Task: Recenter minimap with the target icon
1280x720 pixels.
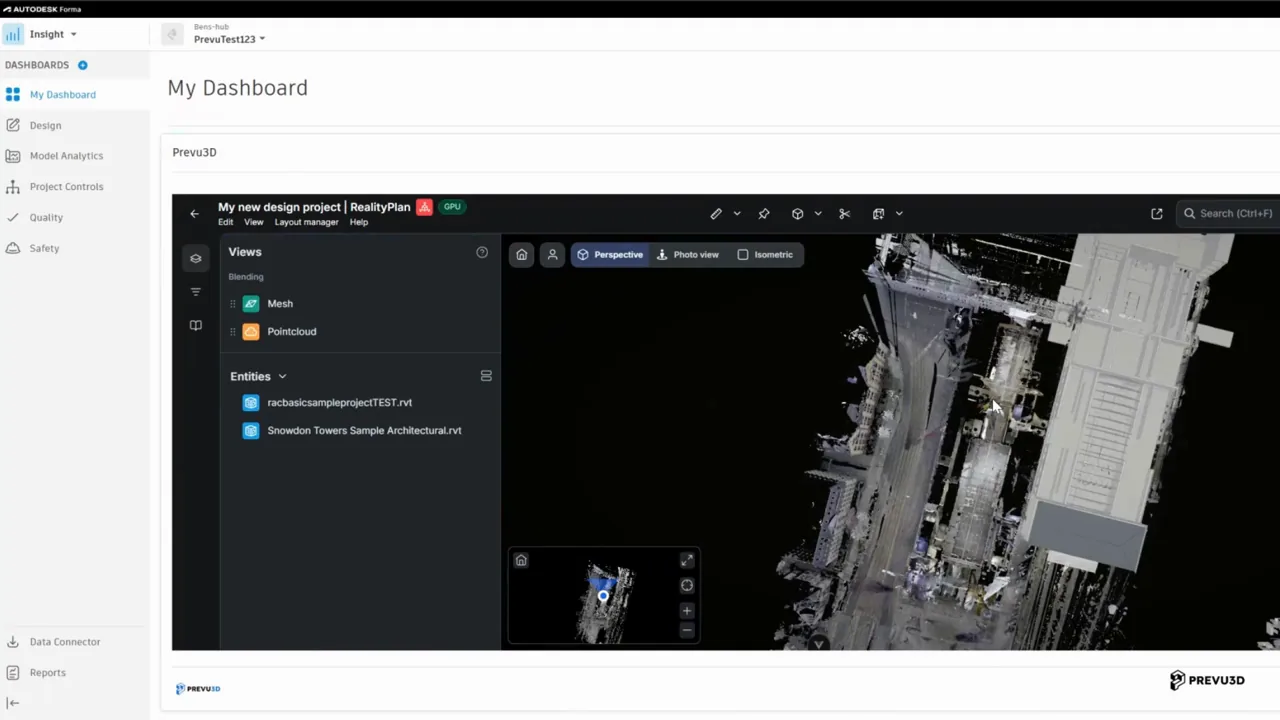Action: coord(687,585)
